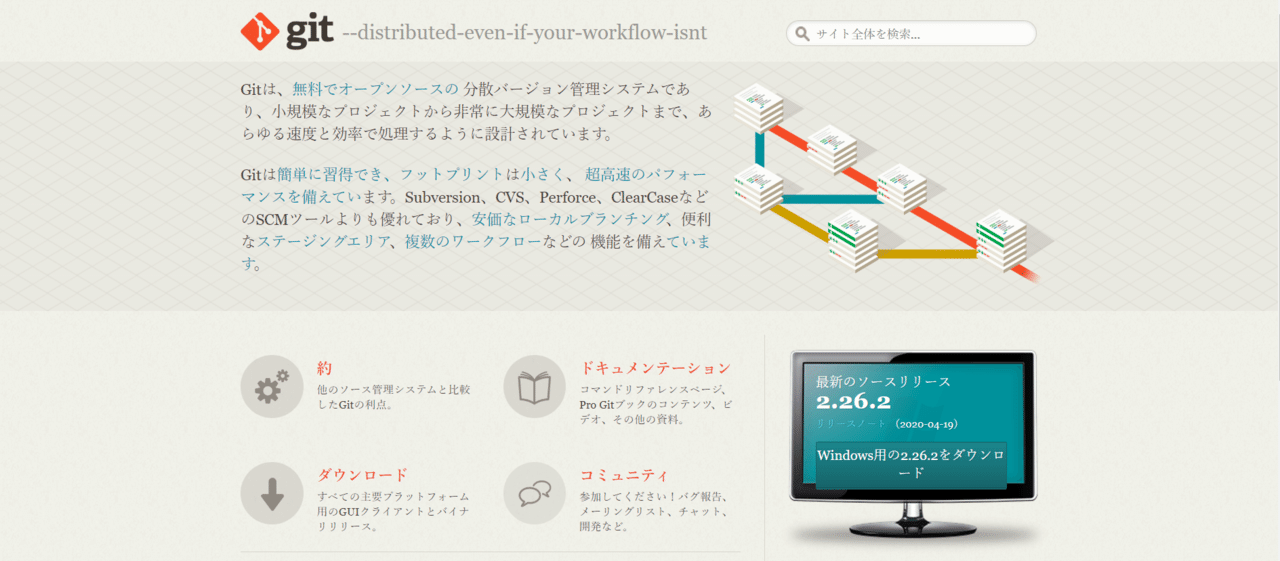Click the 最新のソースリリース label
The height and width of the screenshot is (561, 1280).
(883, 381)
